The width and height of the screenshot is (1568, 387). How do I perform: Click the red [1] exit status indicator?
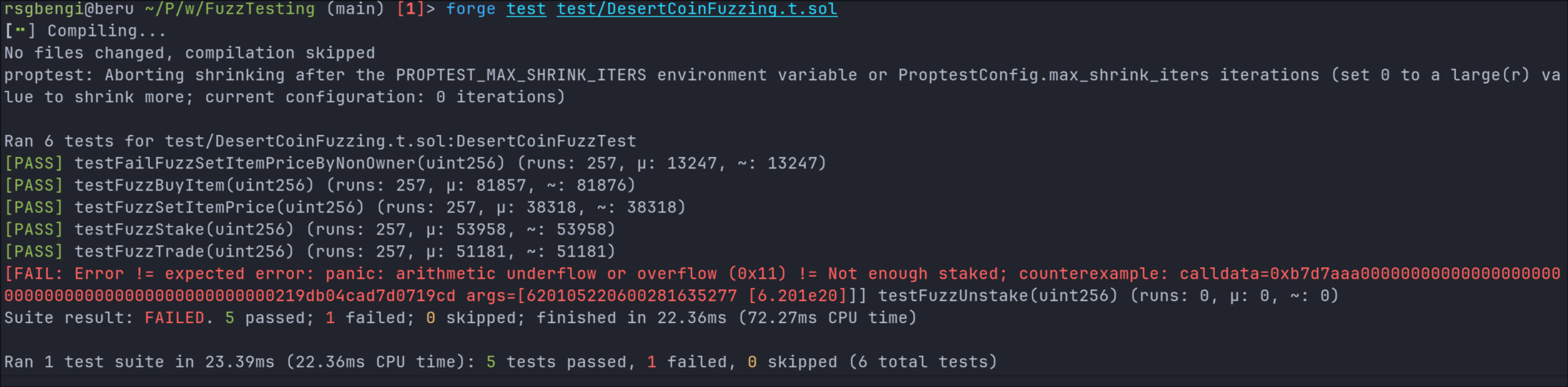coord(410,9)
